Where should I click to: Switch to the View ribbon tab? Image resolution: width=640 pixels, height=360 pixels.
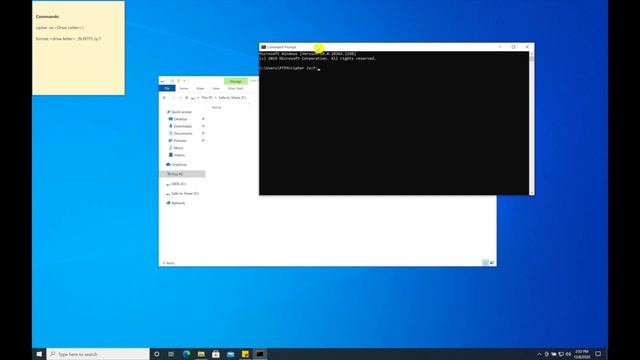(216, 88)
